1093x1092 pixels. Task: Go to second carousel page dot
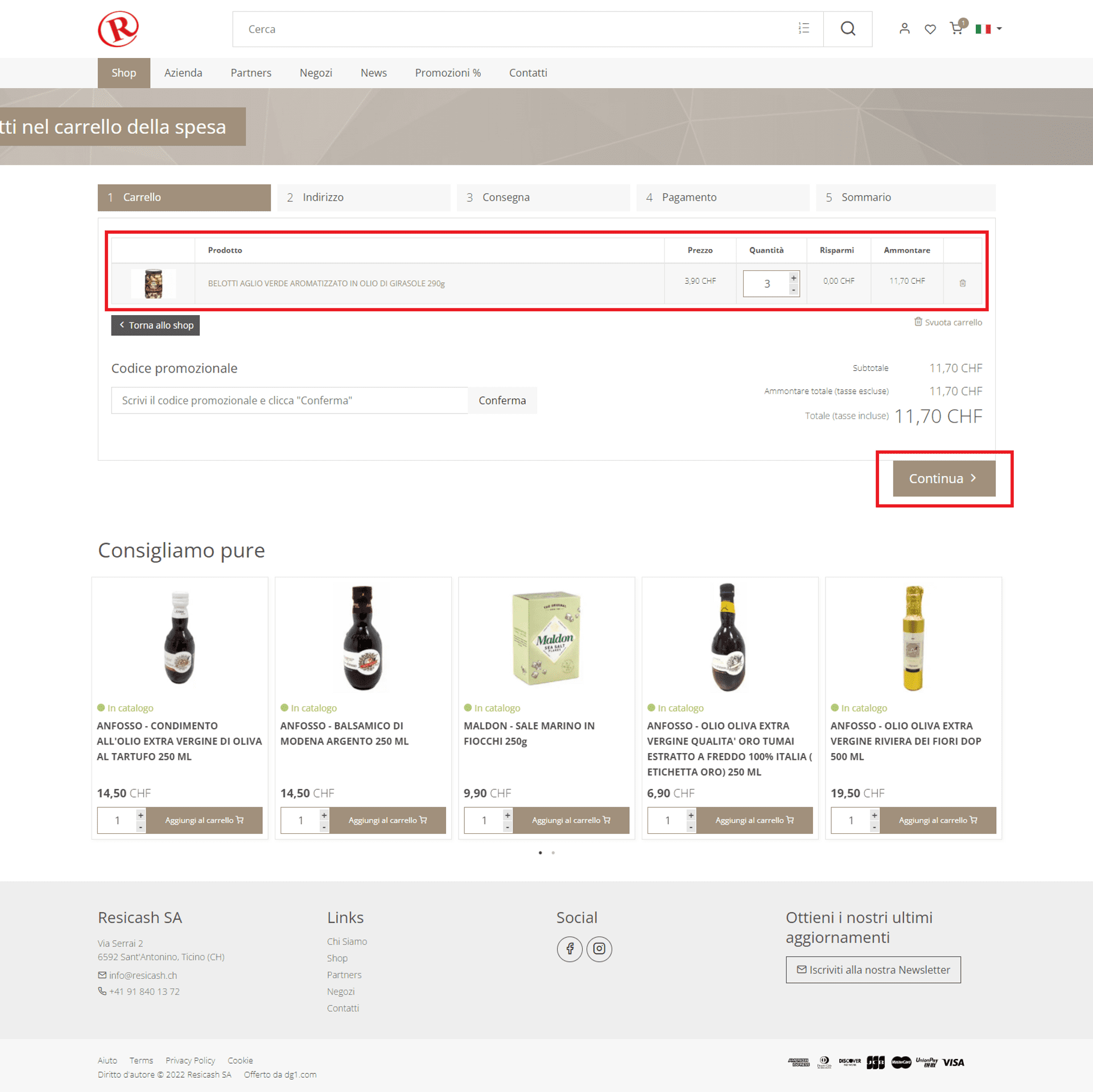tap(553, 853)
